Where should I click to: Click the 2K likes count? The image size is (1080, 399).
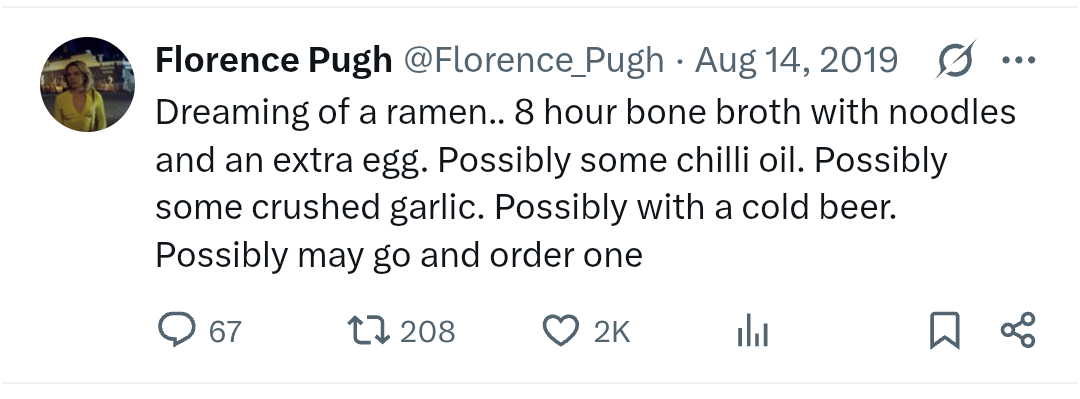(x=612, y=331)
